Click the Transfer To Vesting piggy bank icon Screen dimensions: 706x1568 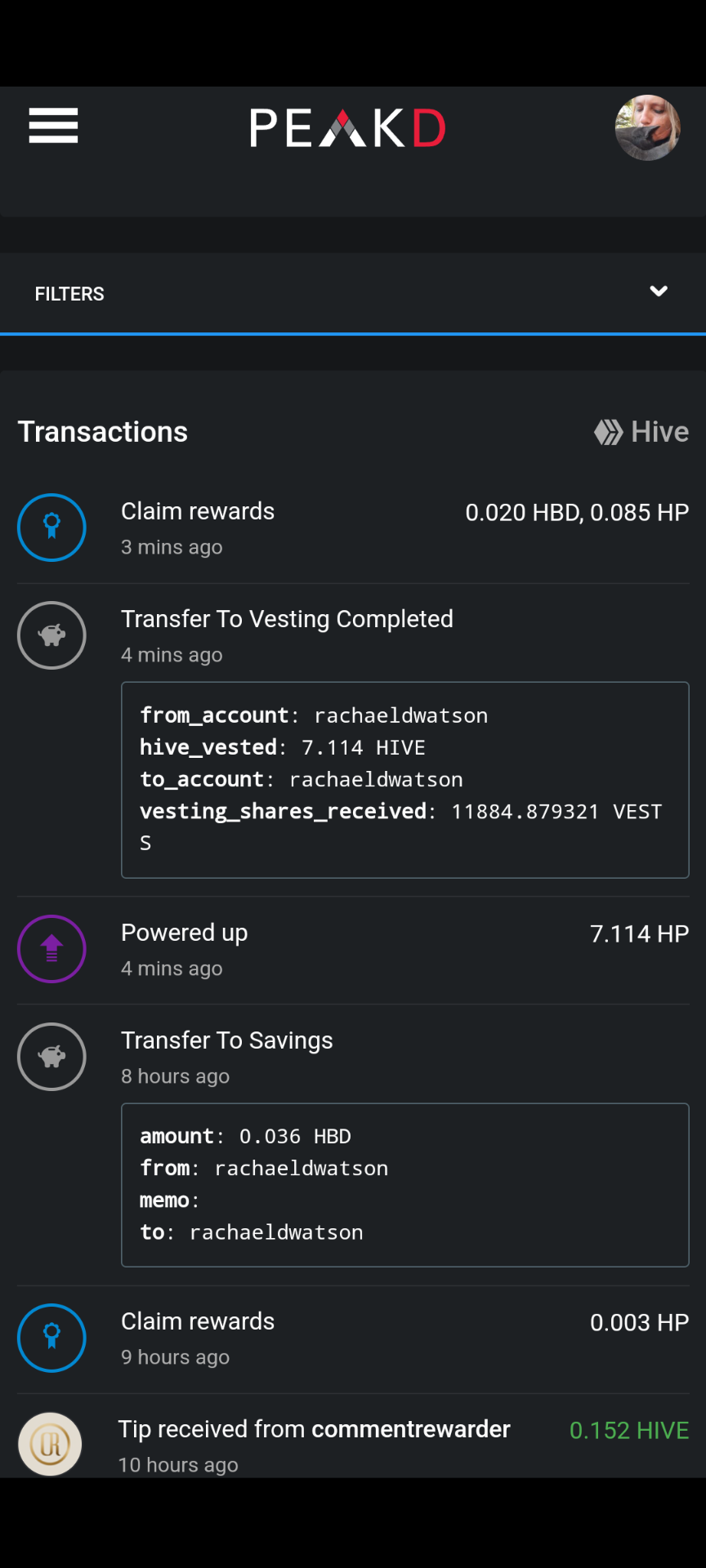[x=51, y=635]
